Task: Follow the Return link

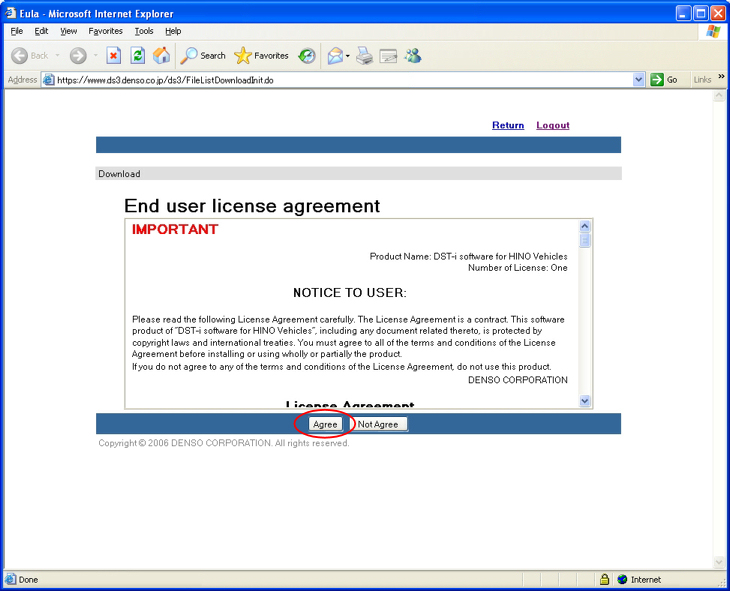Action: point(508,125)
